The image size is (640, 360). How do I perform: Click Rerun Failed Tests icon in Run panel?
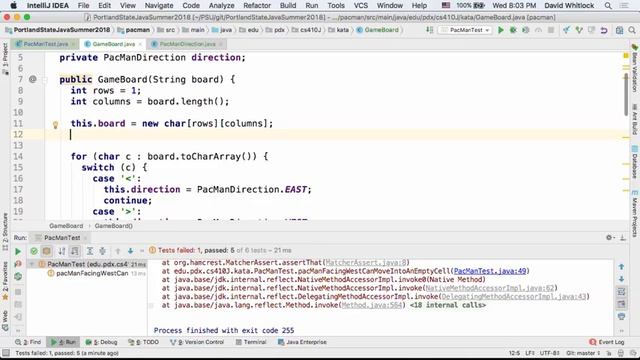(x=18, y=264)
